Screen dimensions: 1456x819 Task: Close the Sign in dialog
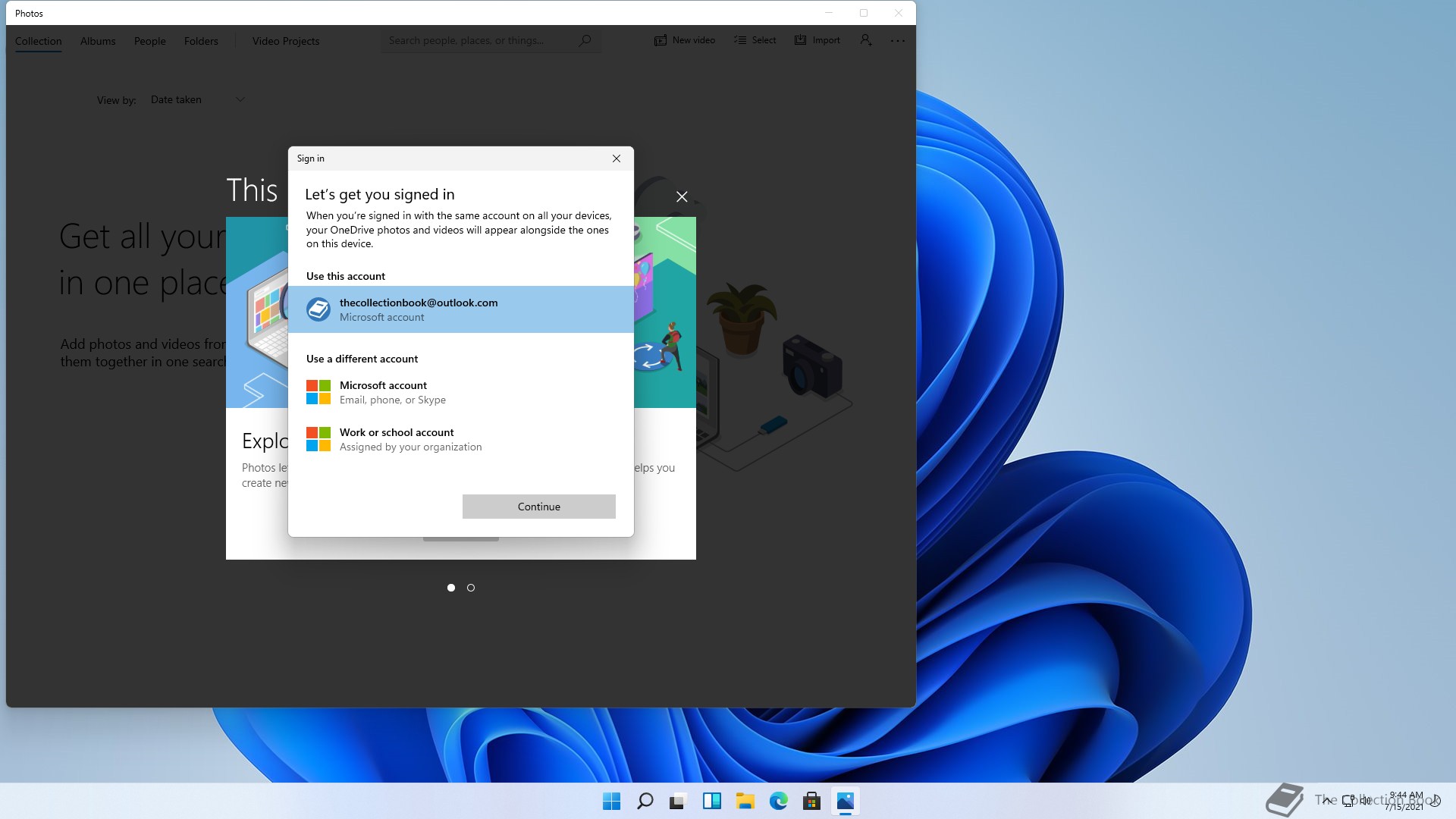pos(617,158)
